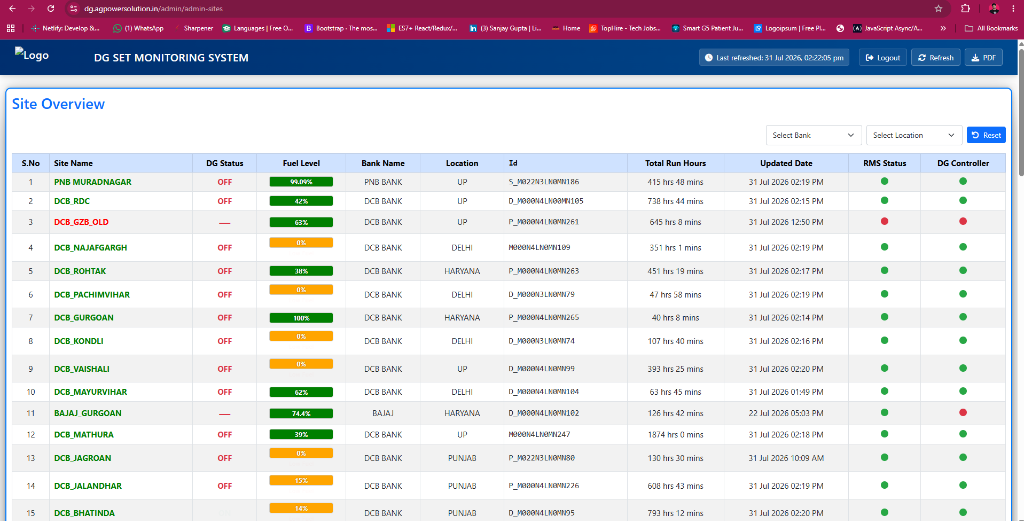This screenshot has height=521, width=1024.
Task: Bookmark this page with the star icon
Action: pyautogui.click(x=938, y=8)
